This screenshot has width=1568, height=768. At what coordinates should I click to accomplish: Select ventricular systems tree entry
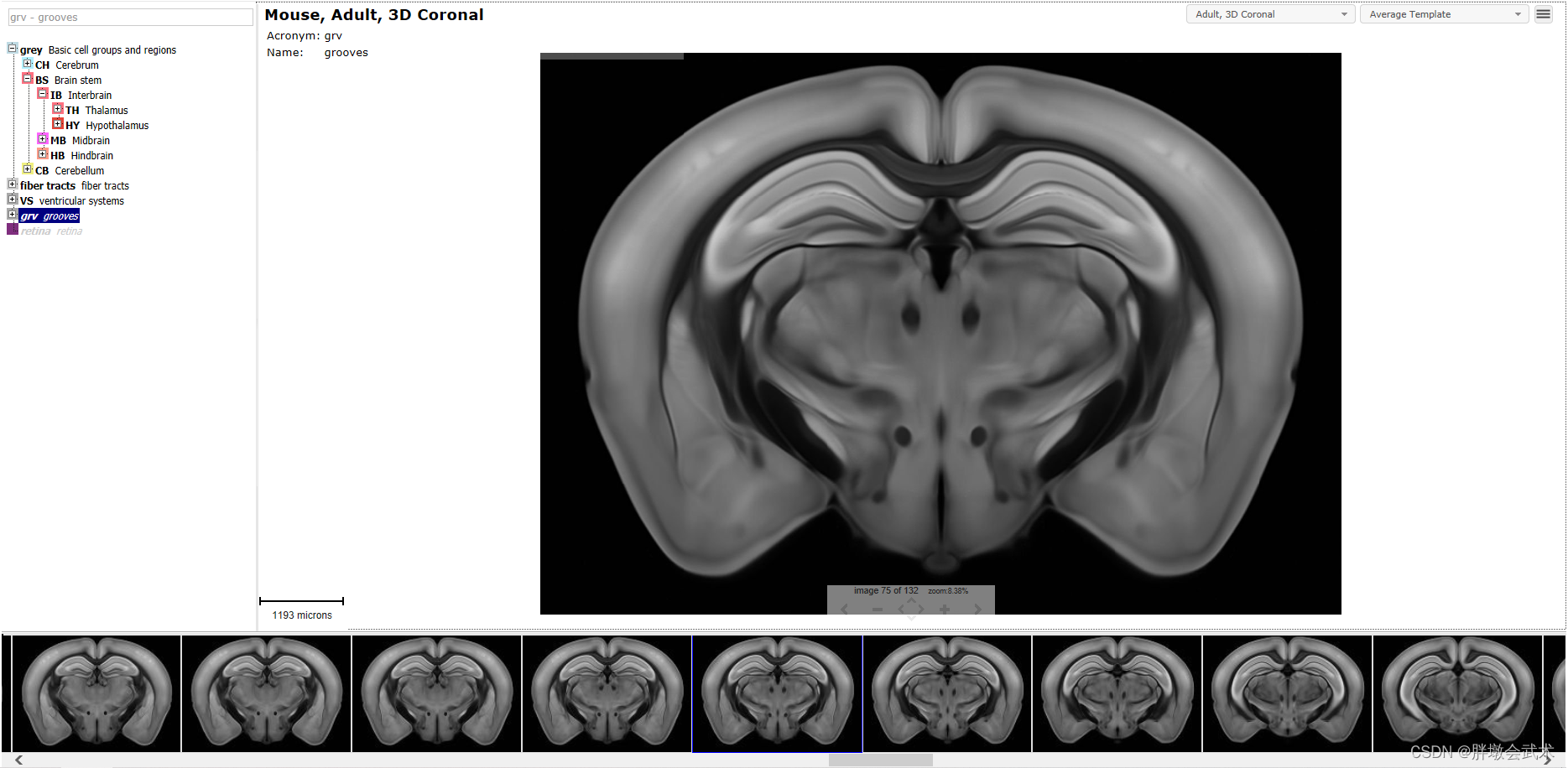(72, 201)
